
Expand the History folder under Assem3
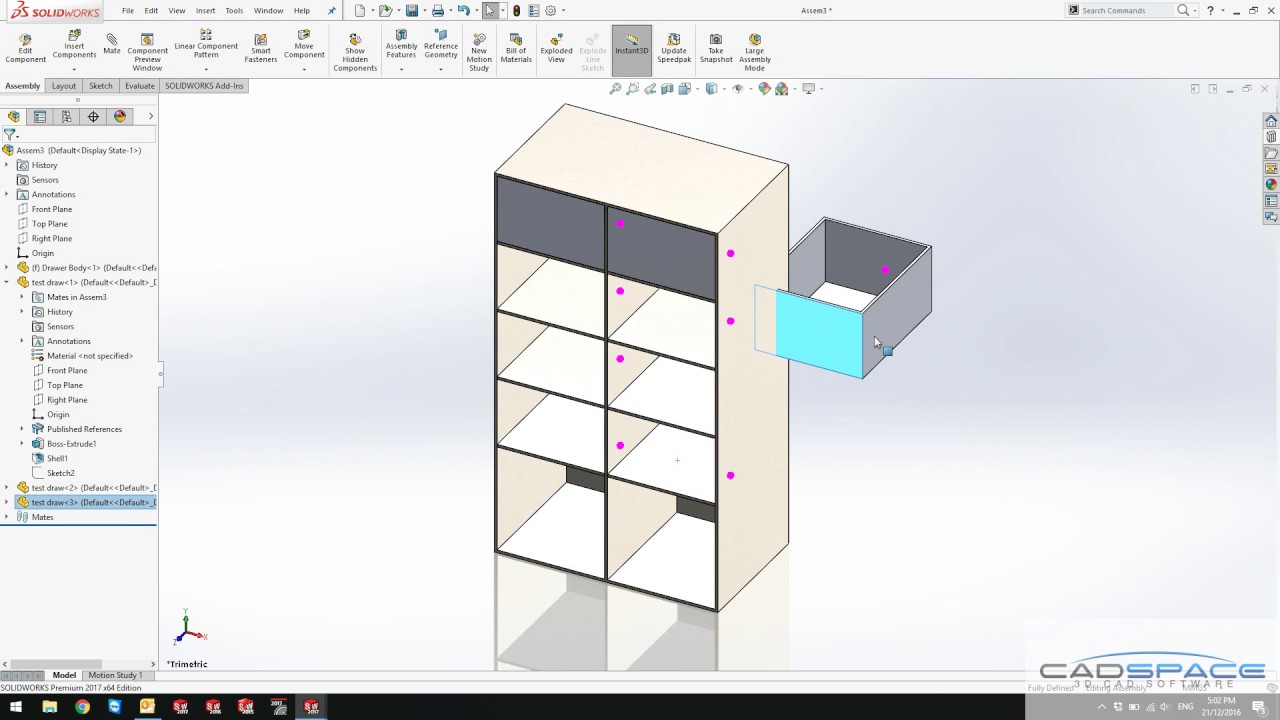click(7, 165)
